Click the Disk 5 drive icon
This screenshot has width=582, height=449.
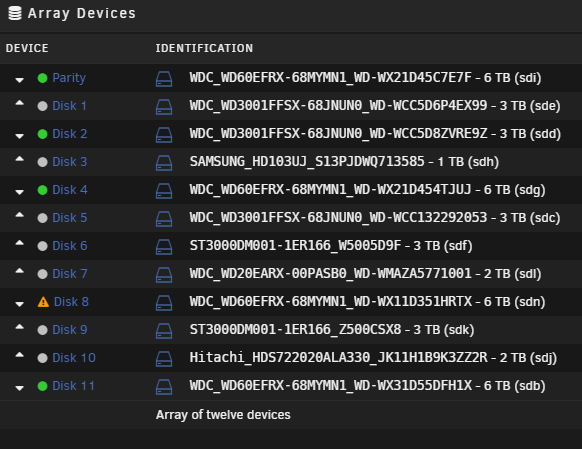(164, 219)
